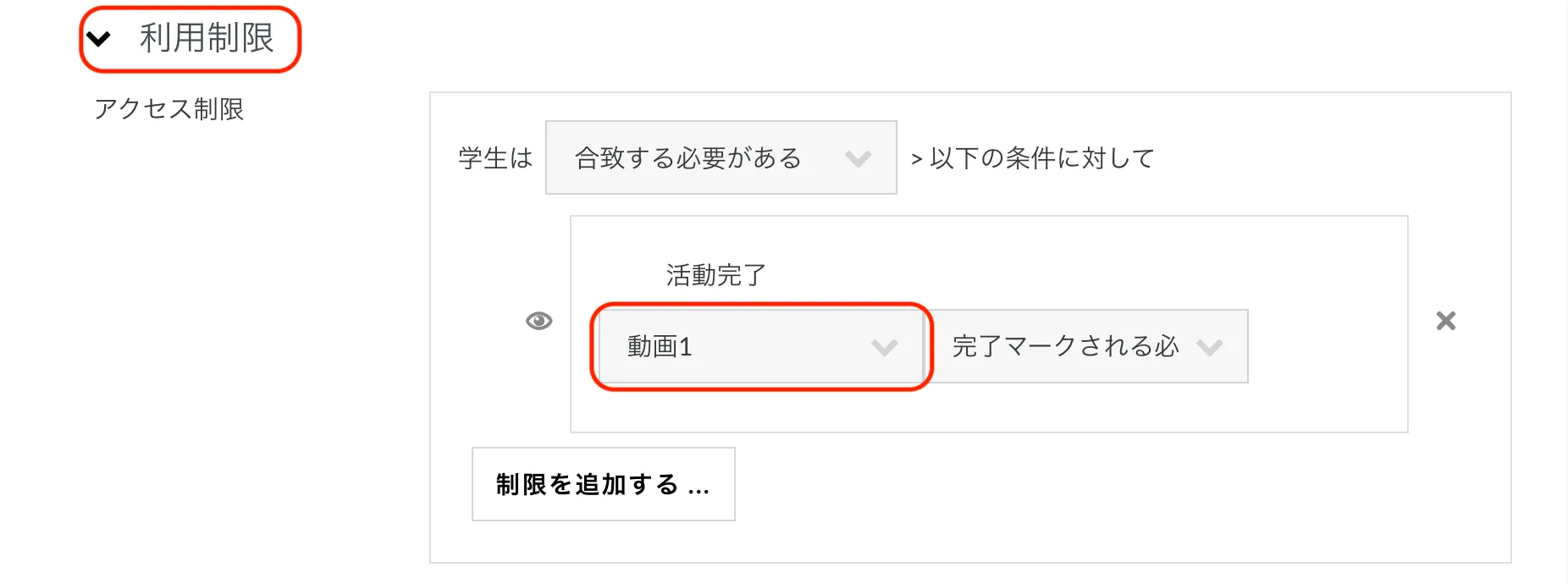The height and width of the screenshot is (584, 1568).
Task: Click the 活動完了 condition label
Action: 715,275
